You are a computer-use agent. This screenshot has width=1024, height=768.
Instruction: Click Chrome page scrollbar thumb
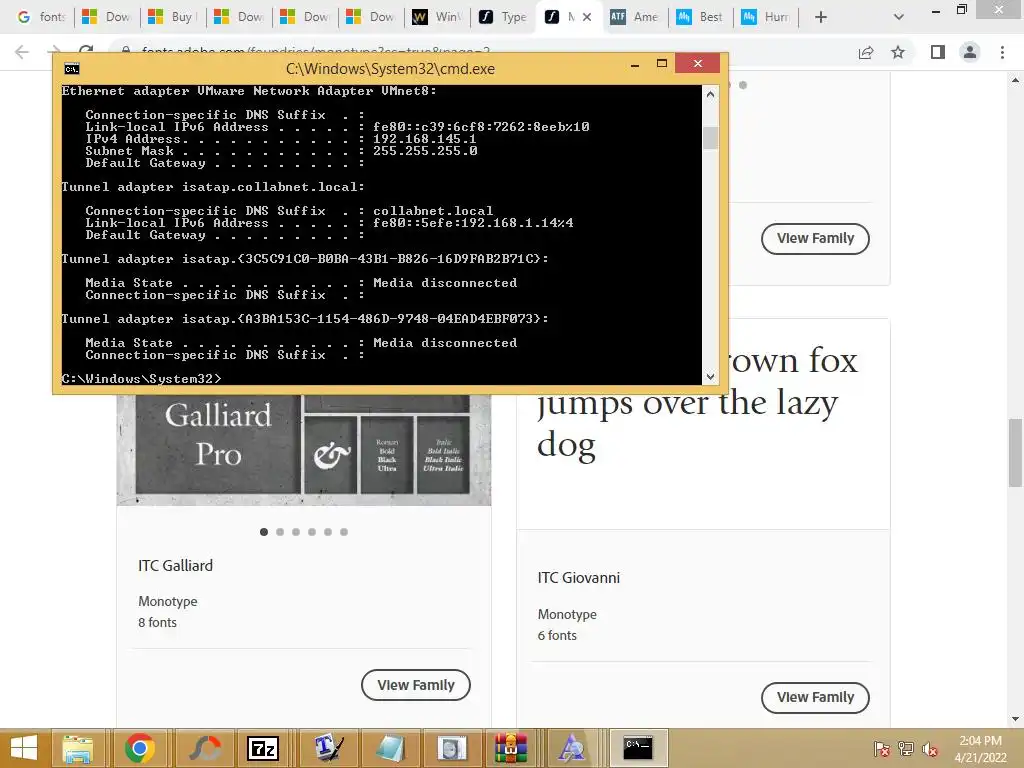[x=1015, y=452]
